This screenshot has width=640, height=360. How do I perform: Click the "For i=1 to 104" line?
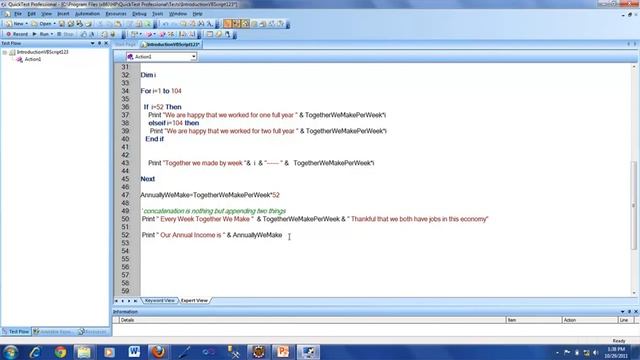tap(161, 91)
